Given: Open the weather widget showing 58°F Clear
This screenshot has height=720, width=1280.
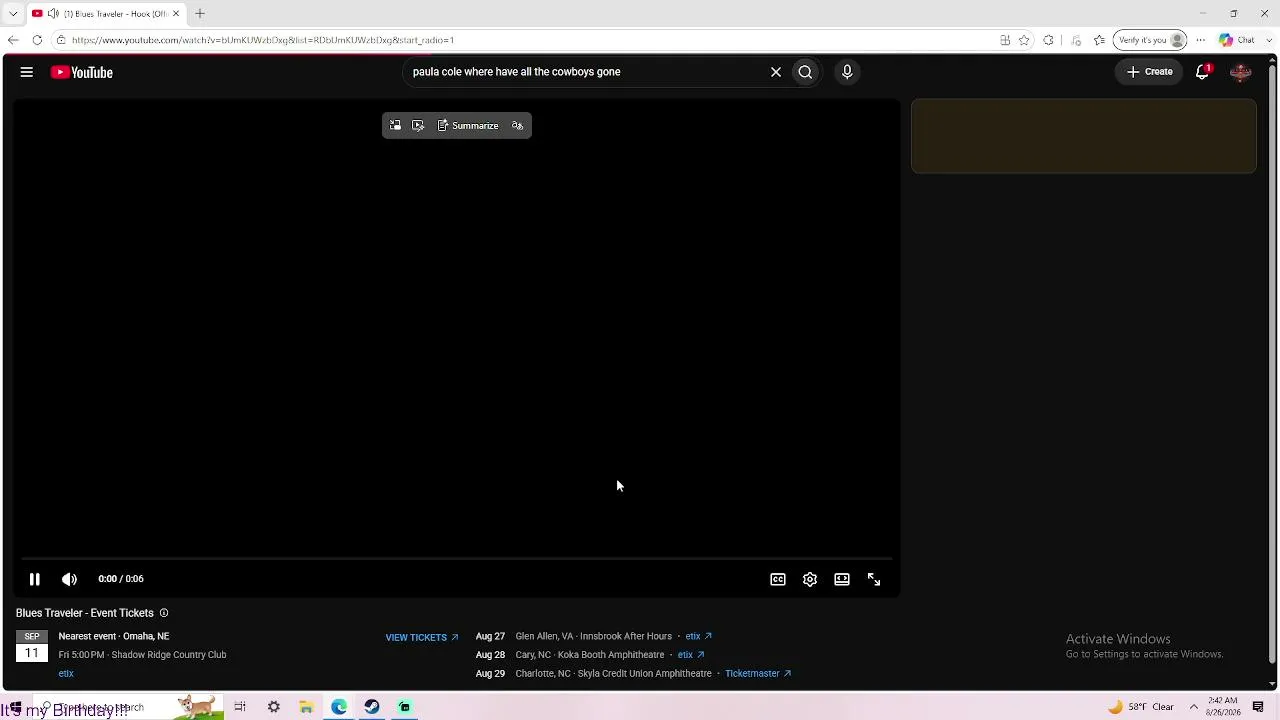Looking at the screenshot, I should coord(1140,707).
